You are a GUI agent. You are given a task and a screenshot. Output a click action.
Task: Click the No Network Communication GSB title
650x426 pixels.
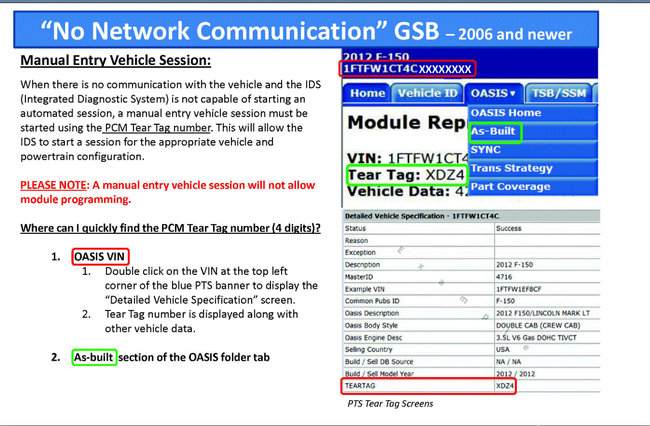click(306, 31)
